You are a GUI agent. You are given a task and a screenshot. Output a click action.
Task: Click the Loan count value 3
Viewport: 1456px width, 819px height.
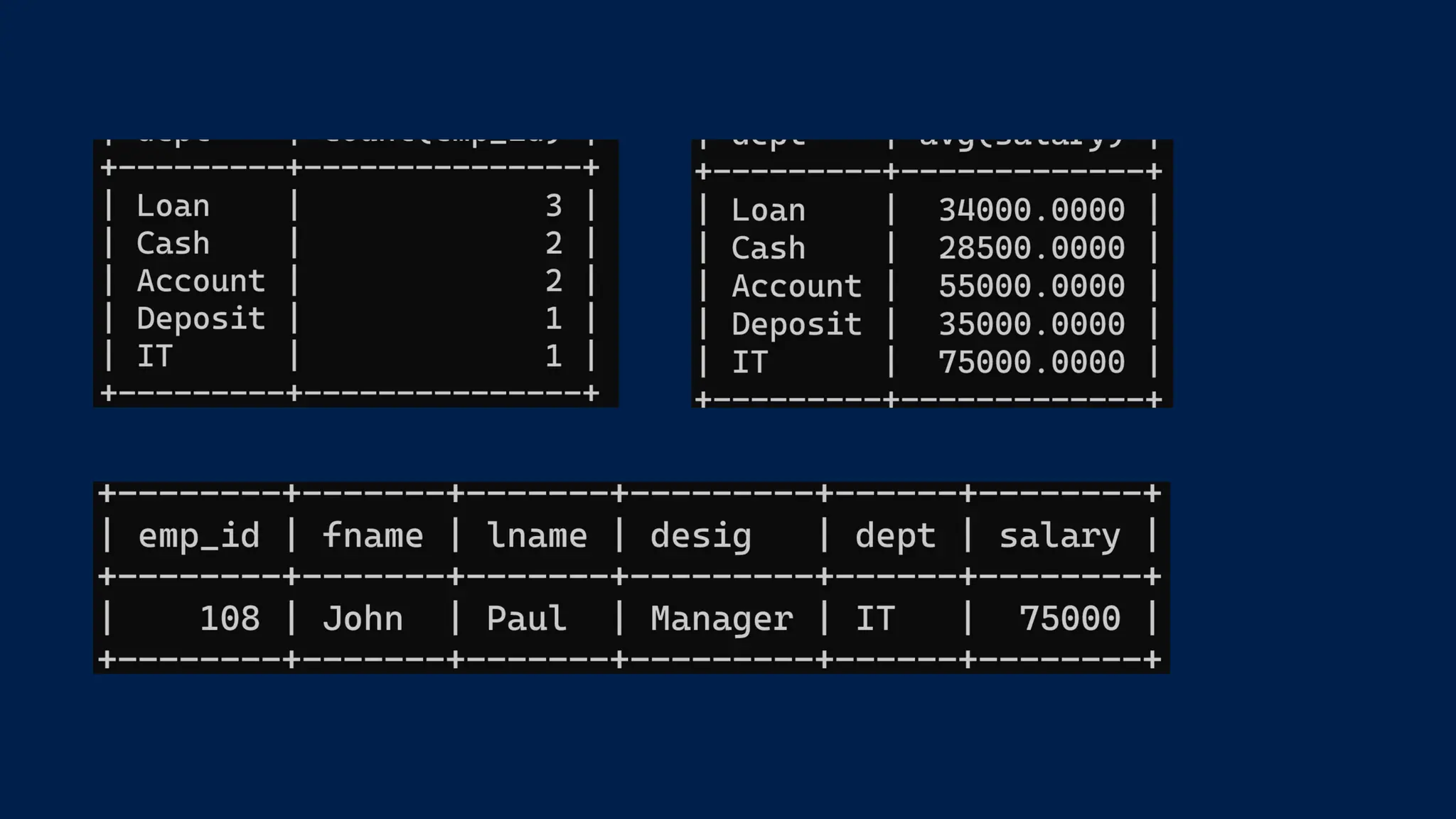click(x=554, y=206)
